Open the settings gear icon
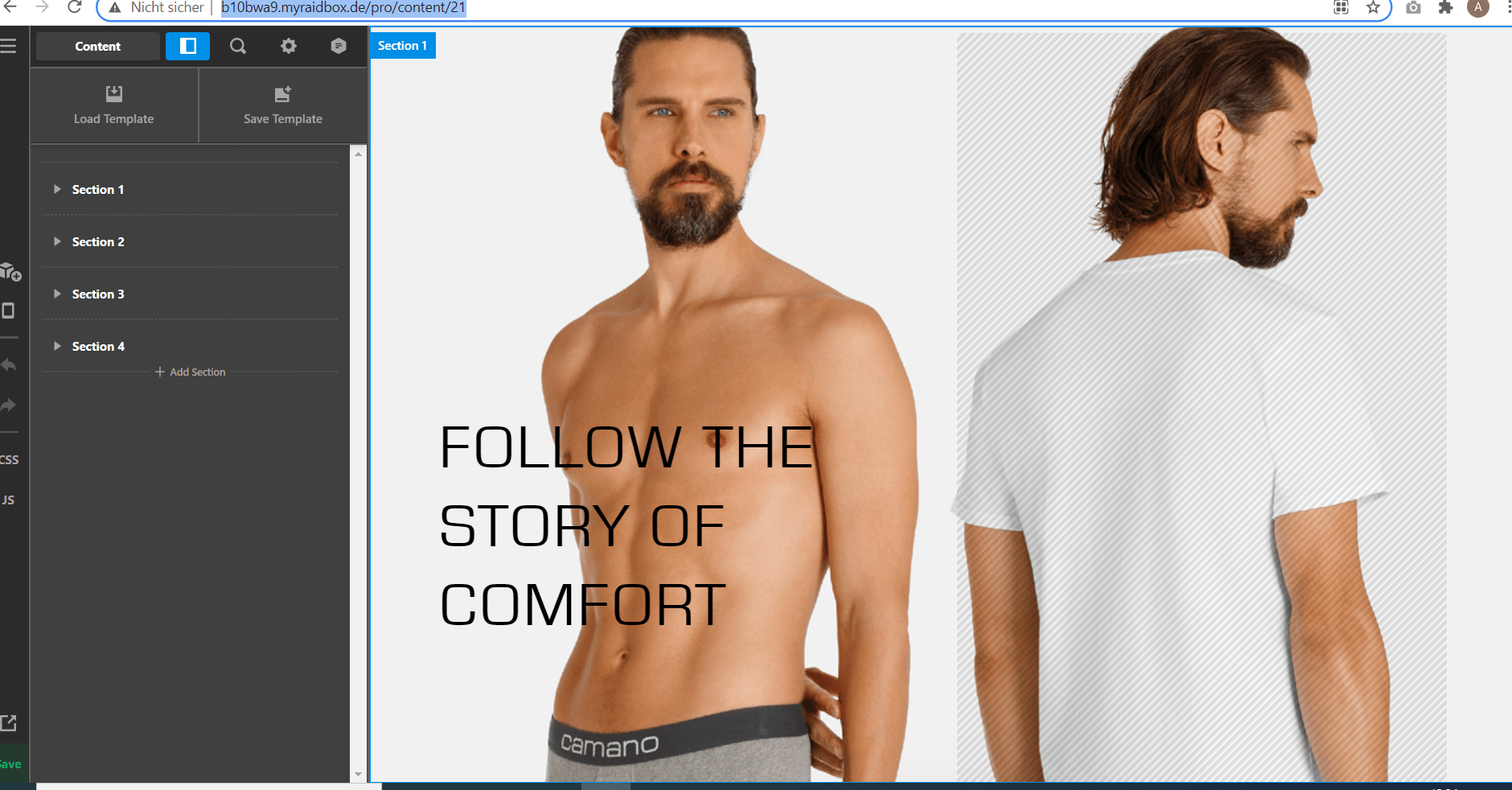 pos(289,47)
